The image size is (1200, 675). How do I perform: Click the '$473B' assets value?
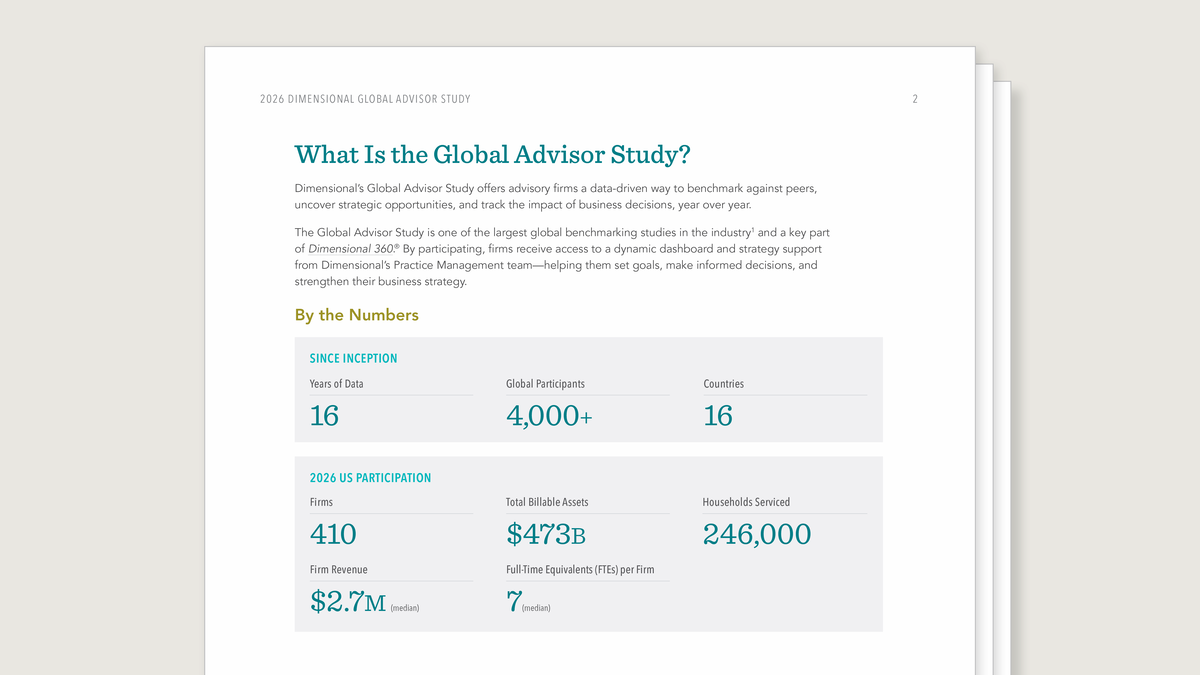546,535
